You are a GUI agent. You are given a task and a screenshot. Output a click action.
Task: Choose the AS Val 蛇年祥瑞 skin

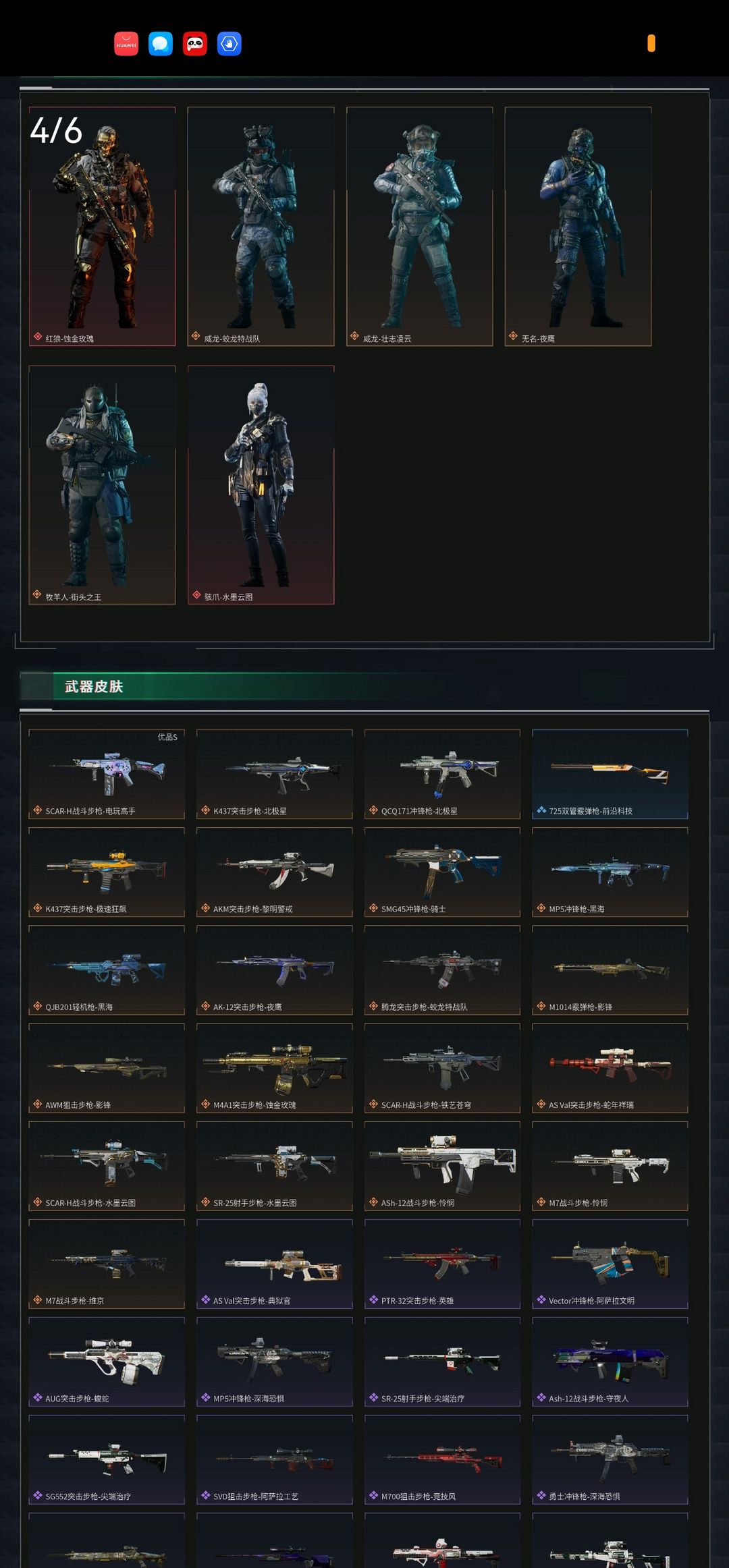[x=610, y=1068]
